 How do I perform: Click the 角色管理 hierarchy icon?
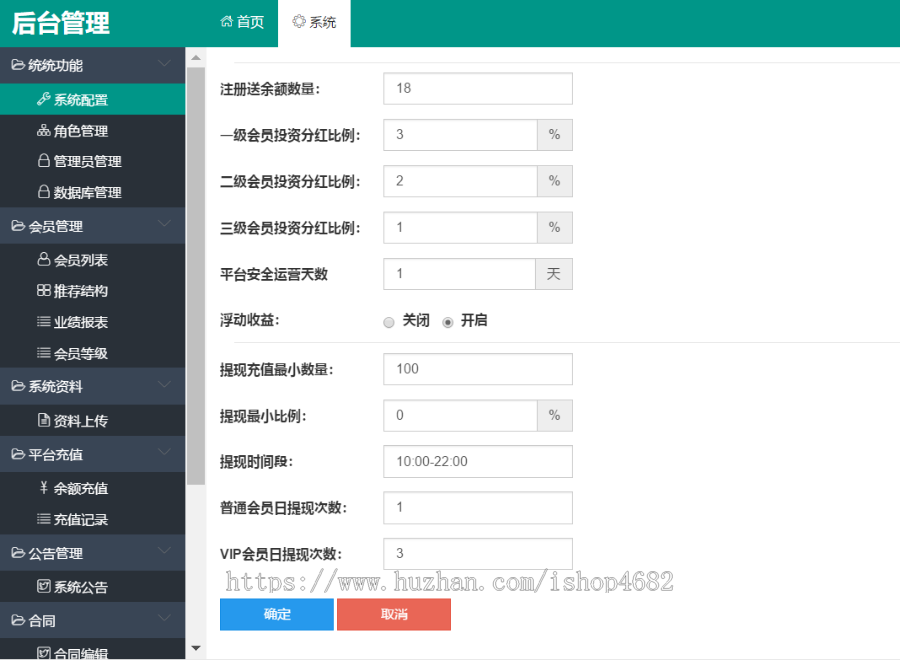pos(43,131)
